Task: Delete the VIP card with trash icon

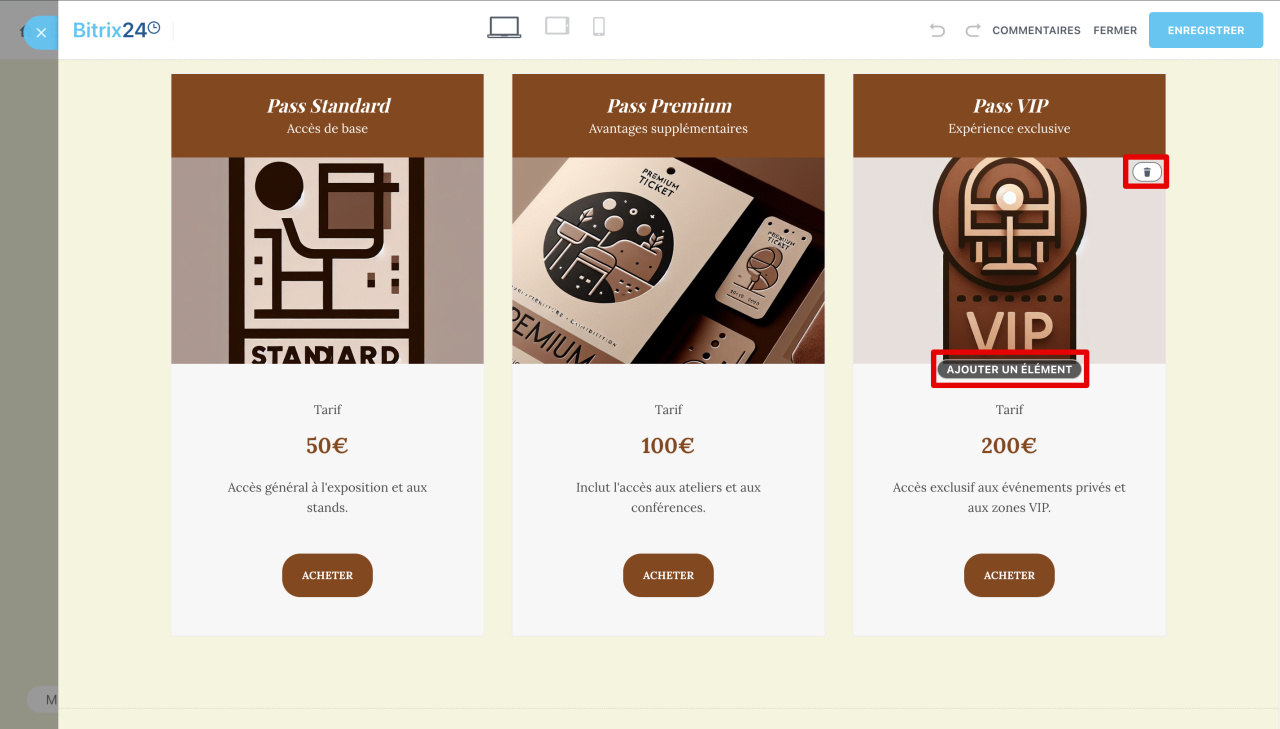Action: (x=1147, y=172)
